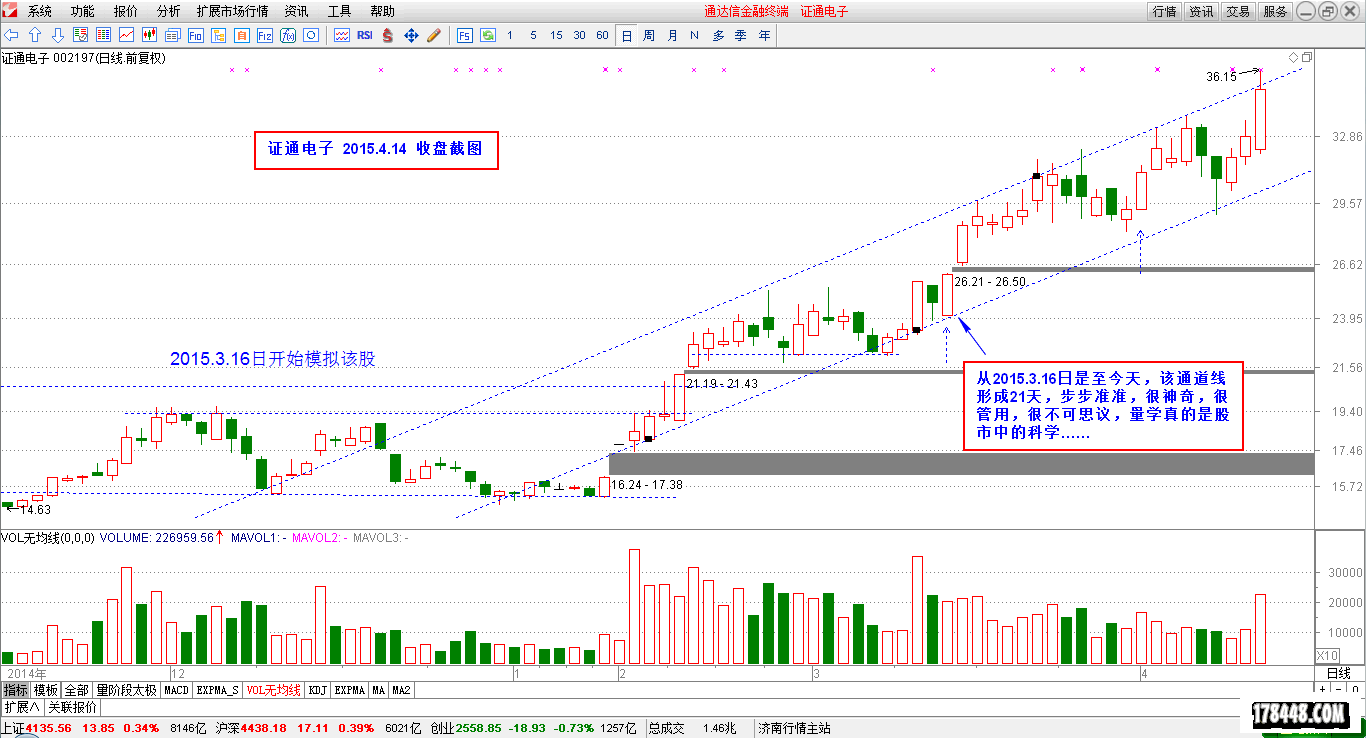Select the MACD indicator tab

[176, 690]
